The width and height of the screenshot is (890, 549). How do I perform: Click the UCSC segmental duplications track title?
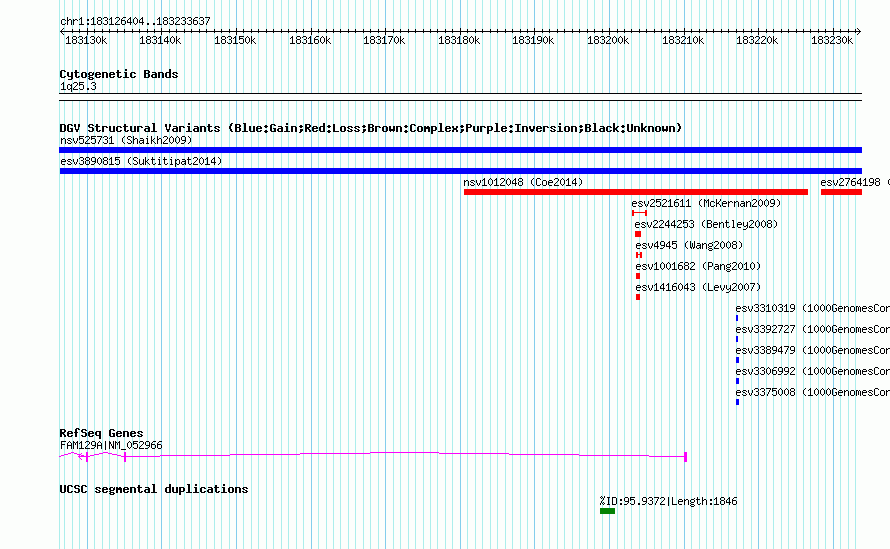tap(154, 489)
